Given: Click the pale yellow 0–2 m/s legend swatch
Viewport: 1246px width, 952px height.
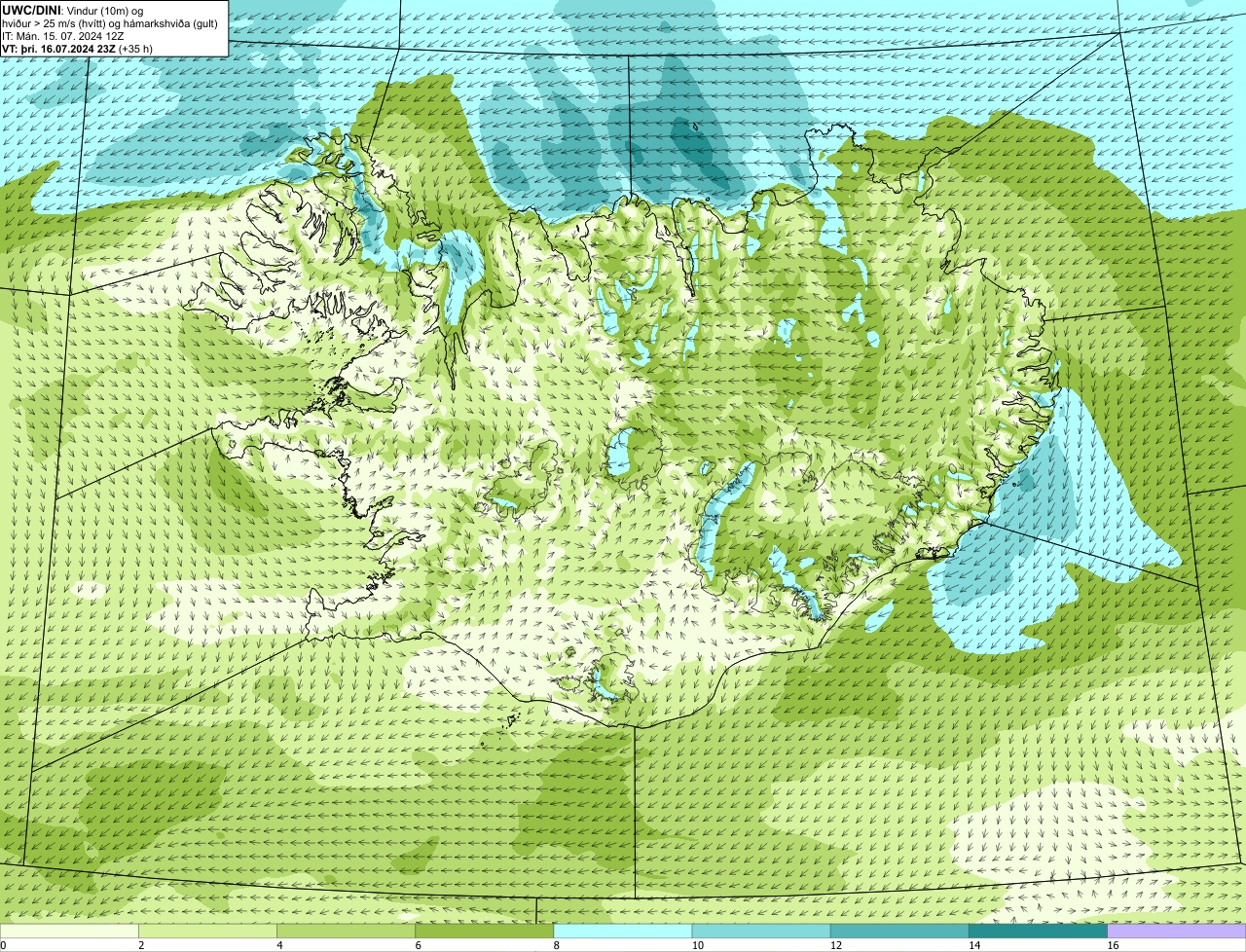Looking at the screenshot, I should (71, 932).
